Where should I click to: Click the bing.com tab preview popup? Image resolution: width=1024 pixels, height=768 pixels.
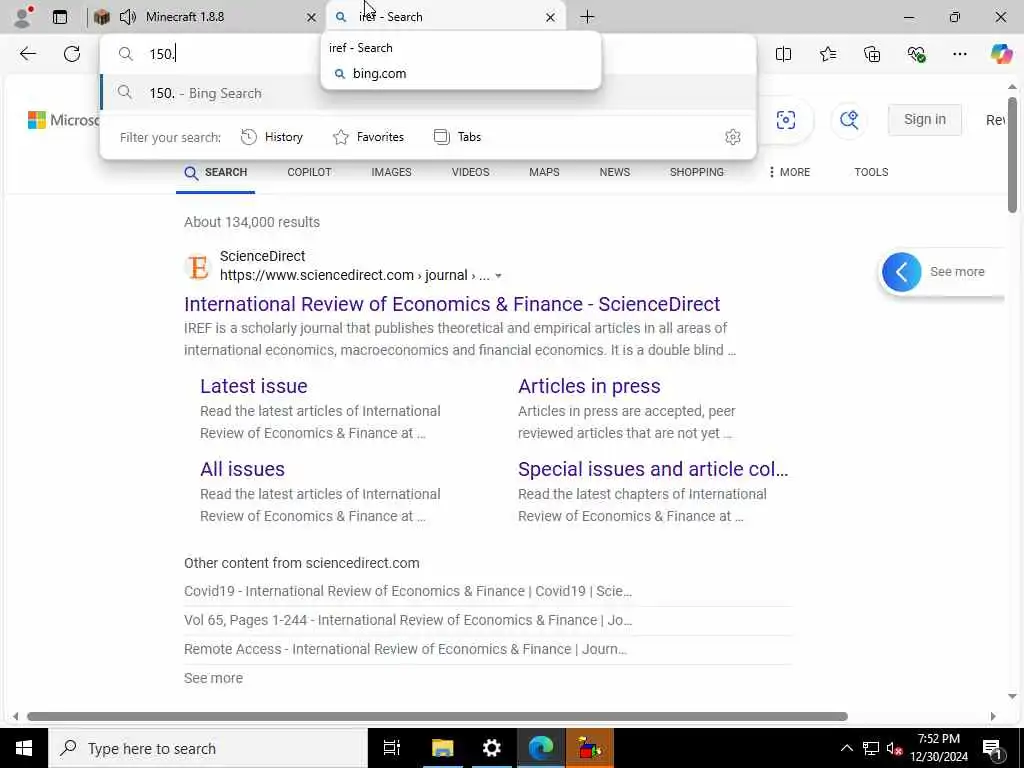coord(461,61)
